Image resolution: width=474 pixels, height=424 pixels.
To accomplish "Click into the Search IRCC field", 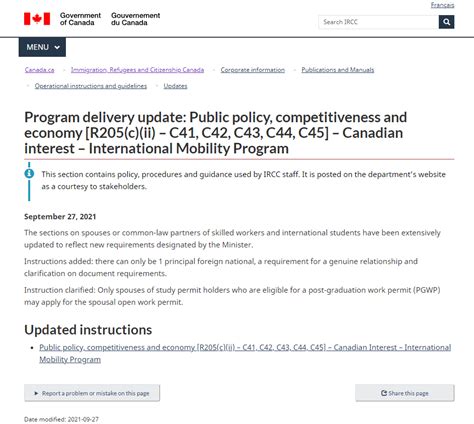I will click(x=378, y=22).
